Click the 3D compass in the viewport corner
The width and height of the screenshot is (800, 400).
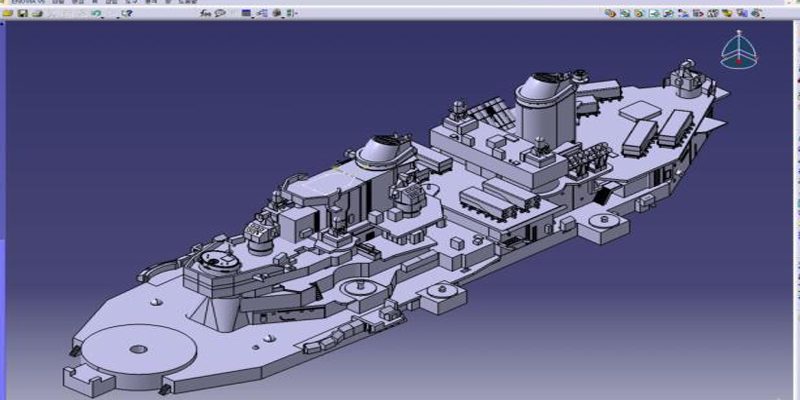click(738, 48)
